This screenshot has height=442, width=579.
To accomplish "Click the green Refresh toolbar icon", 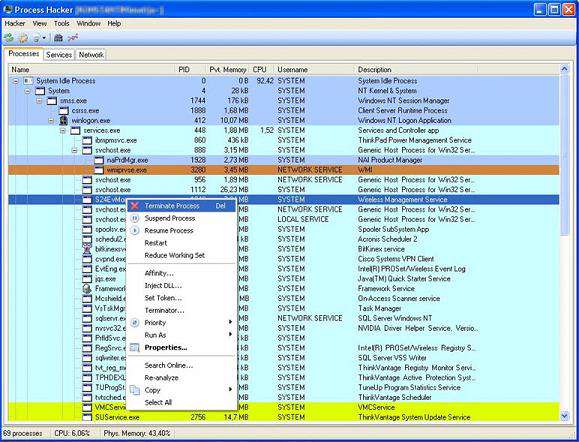I will tap(9, 37).
